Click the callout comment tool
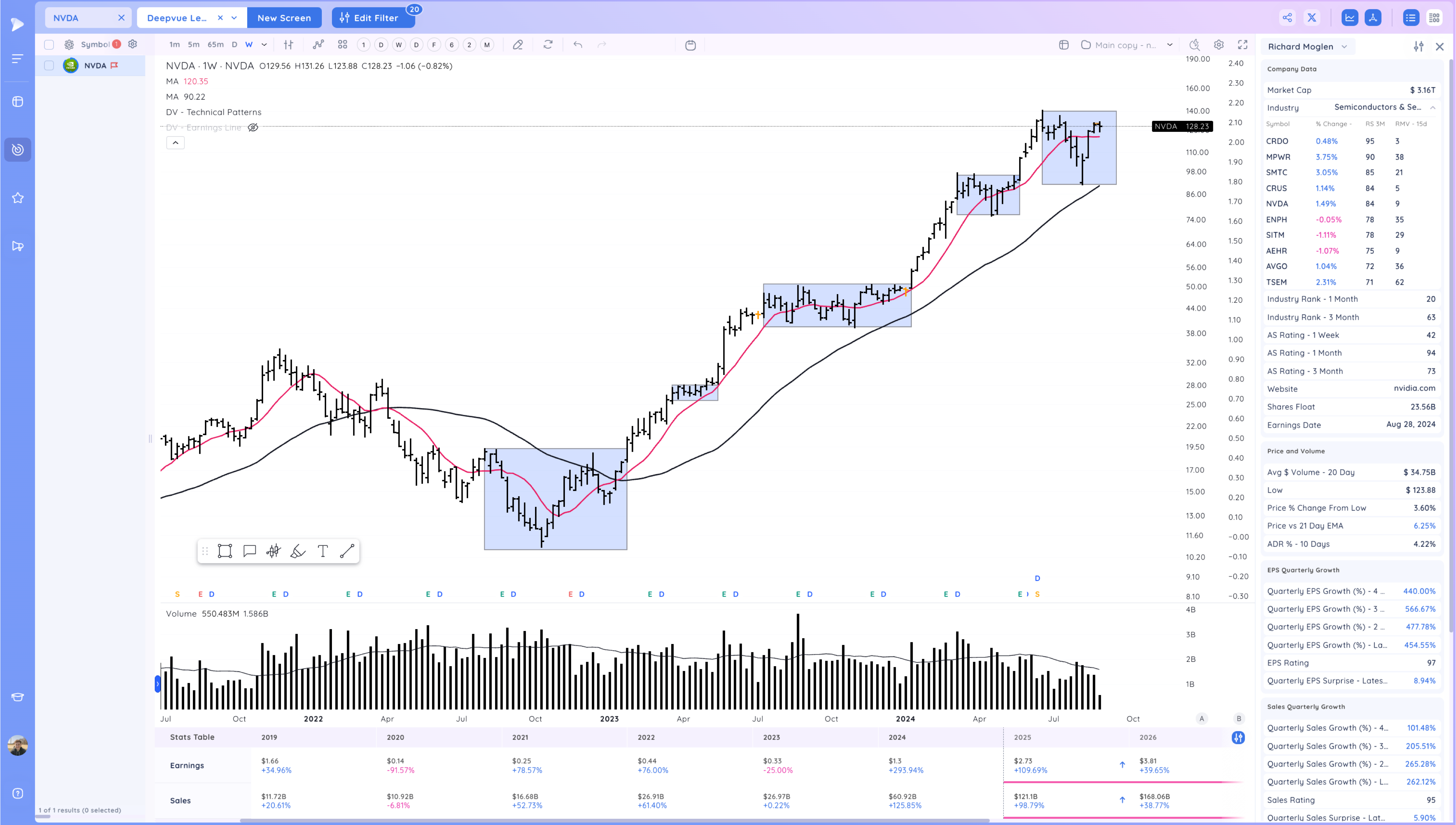 tap(249, 551)
